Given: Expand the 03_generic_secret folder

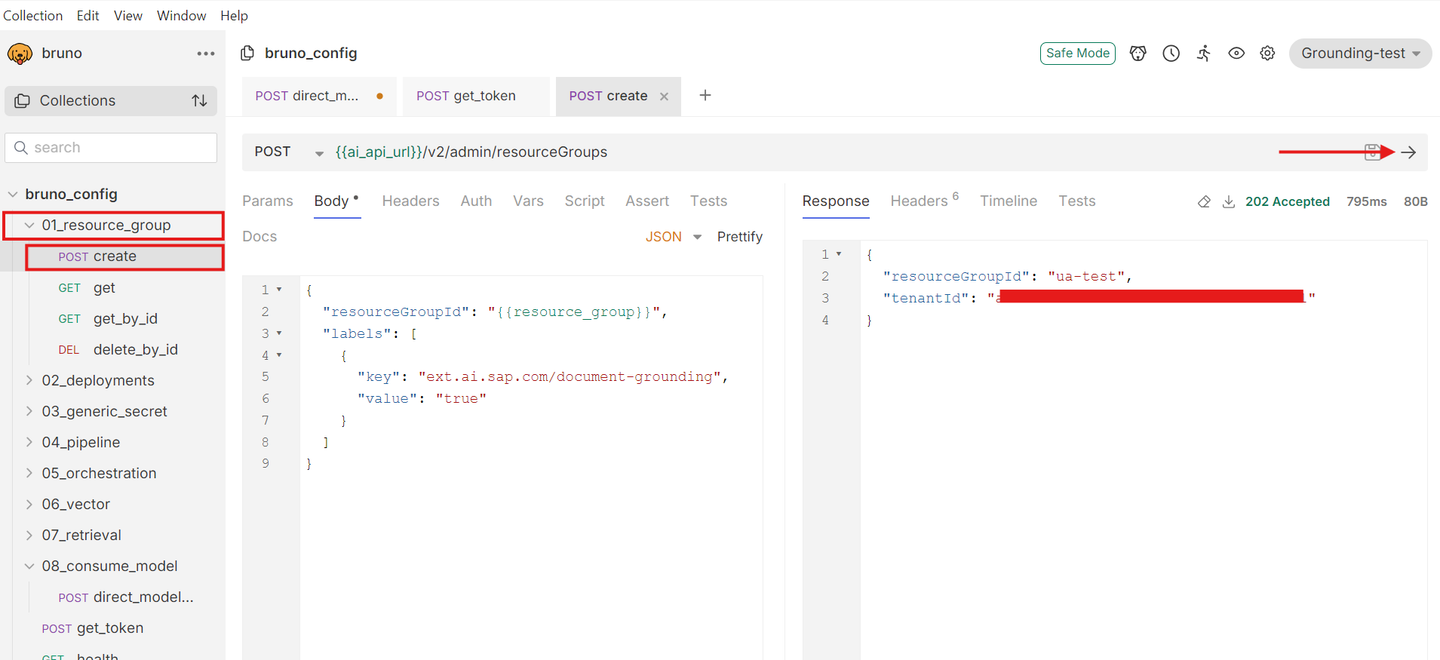Looking at the screenshot, I should (x=30, y=412).
